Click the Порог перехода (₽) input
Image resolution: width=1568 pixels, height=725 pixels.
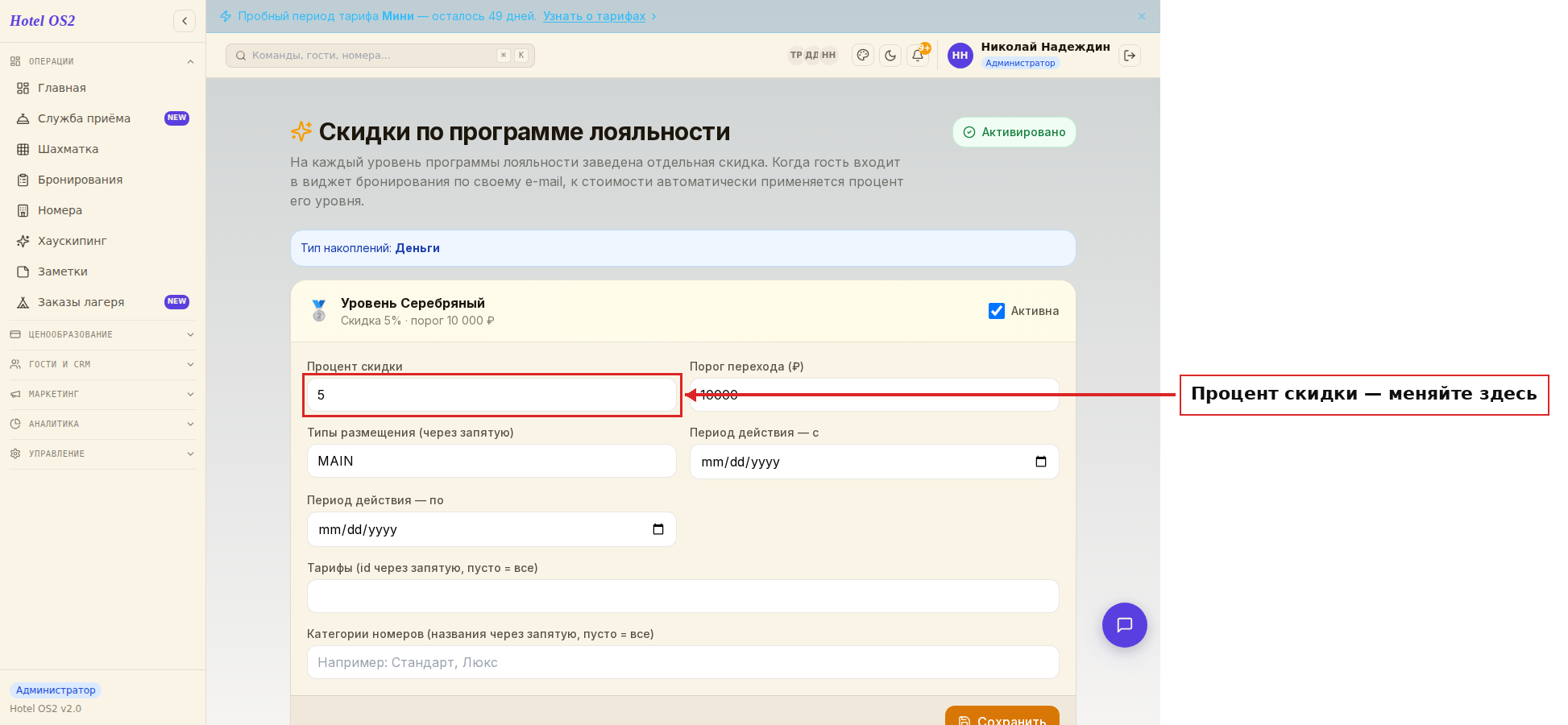click(874, 395)
